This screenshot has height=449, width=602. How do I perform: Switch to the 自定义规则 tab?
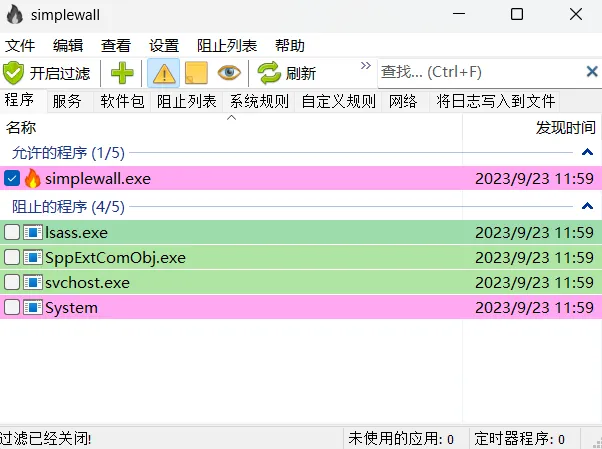(x=338, y=102)
